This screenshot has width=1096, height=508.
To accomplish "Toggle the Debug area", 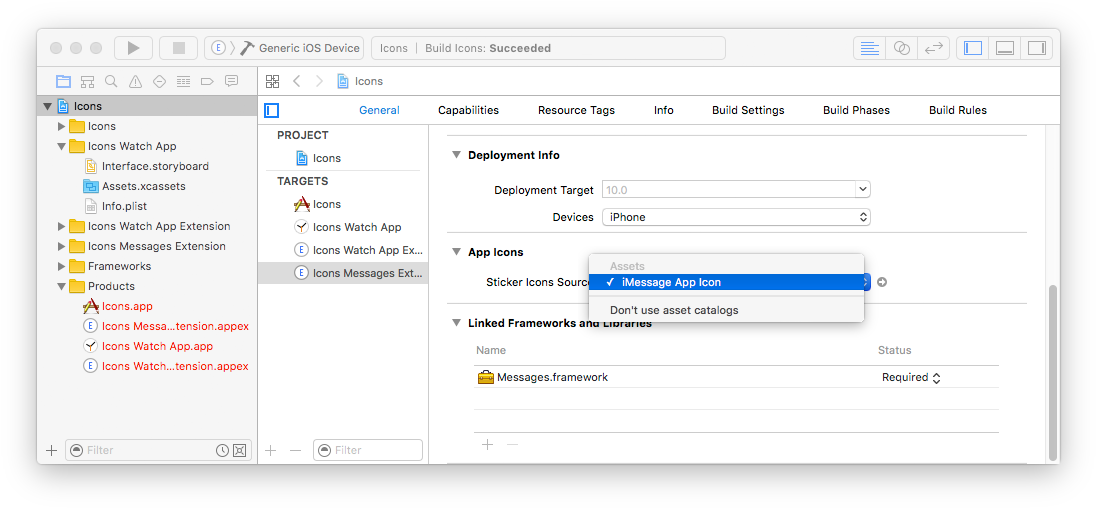I will (x=1004, y=48).
